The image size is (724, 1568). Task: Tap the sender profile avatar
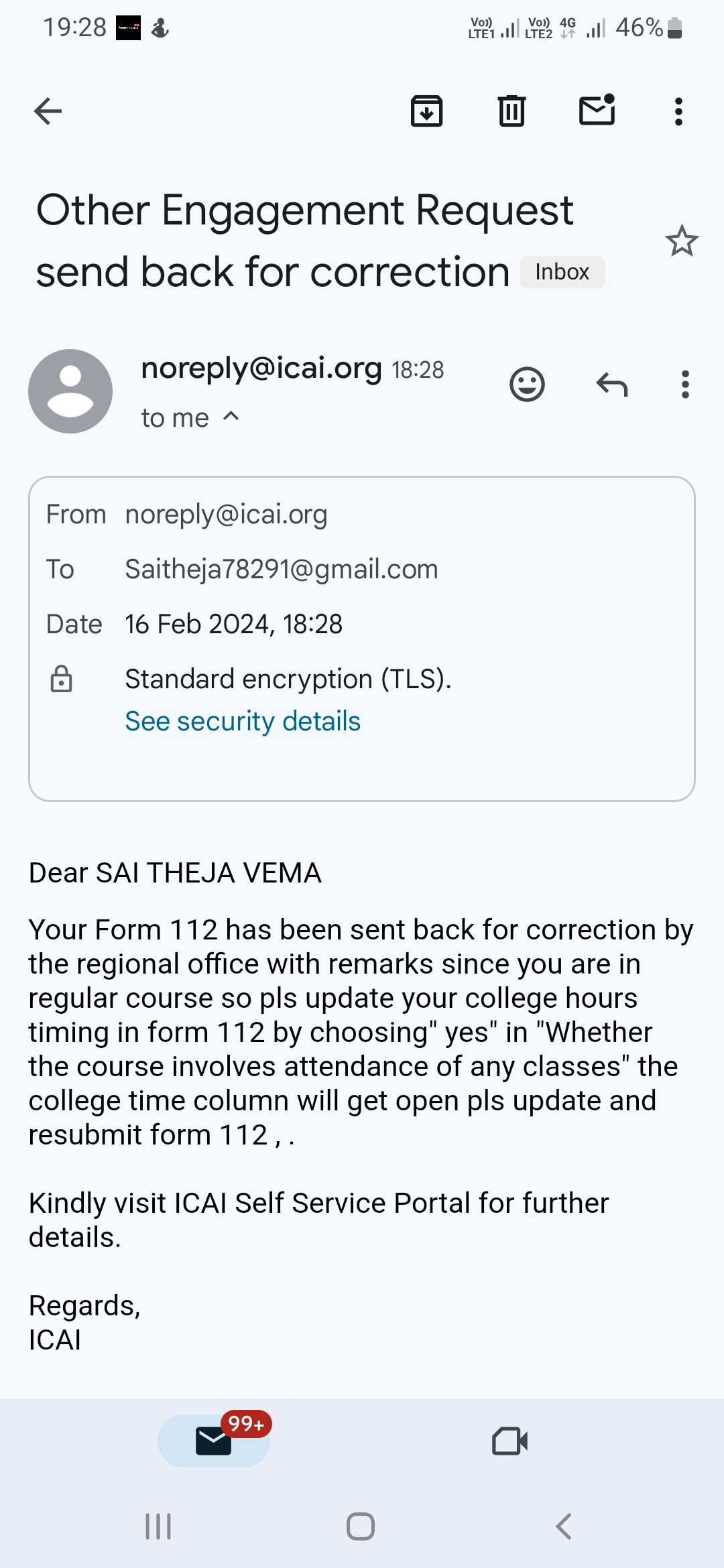click(70, 391)
